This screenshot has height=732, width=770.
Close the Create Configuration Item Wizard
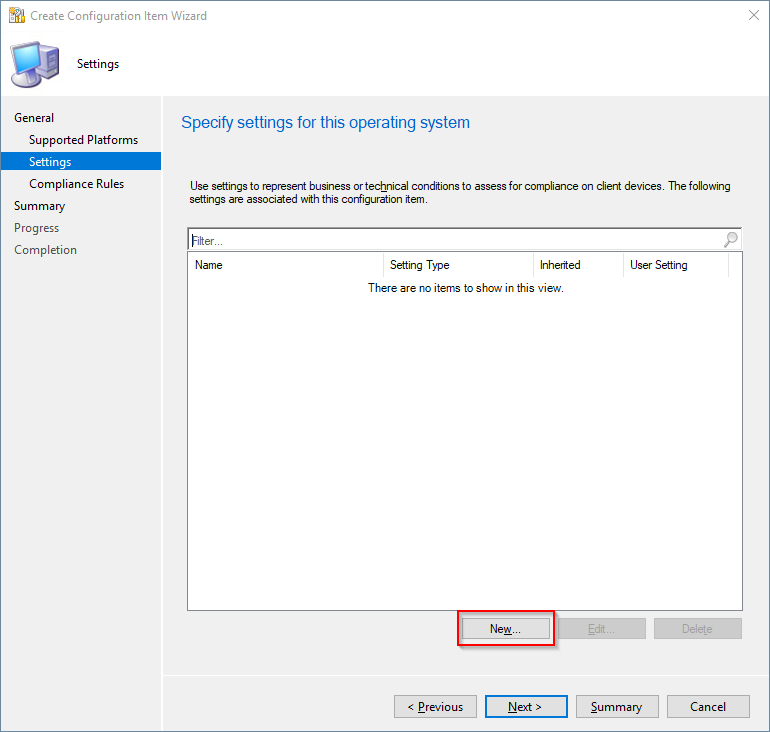tap(753, 15)
